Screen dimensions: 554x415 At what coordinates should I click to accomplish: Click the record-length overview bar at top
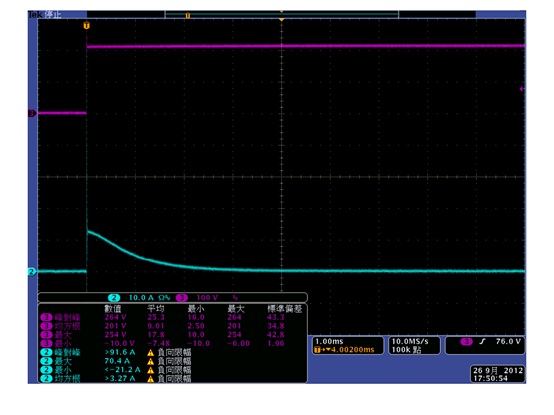[282, 15]
